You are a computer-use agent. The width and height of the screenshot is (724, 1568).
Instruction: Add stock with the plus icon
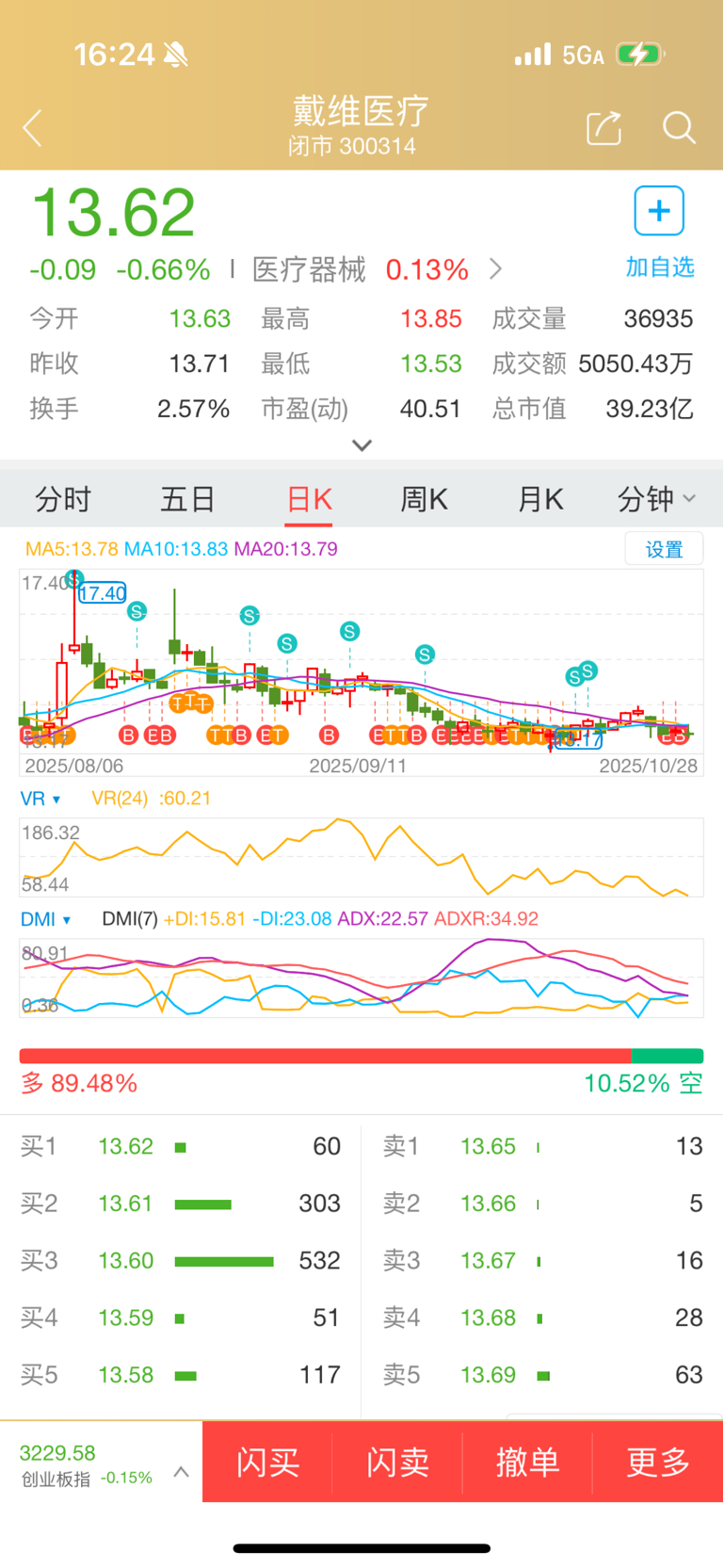click(x=659, y=210)
